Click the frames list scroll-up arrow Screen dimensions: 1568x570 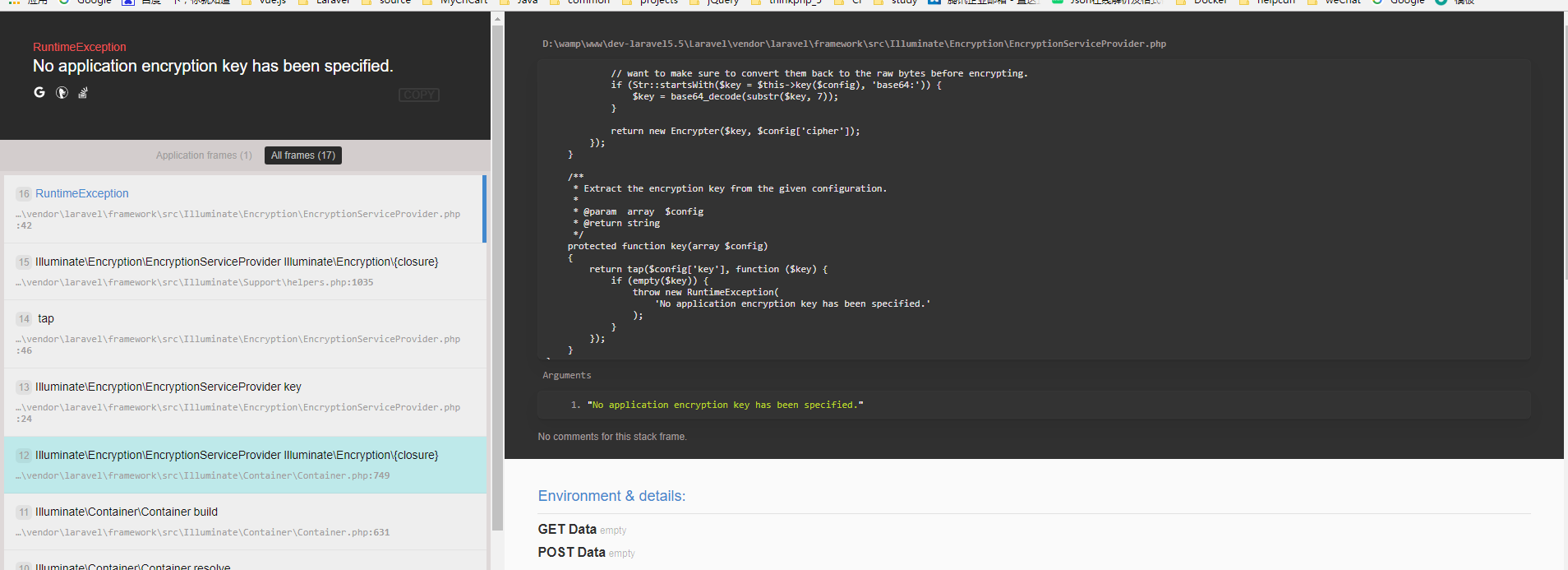(497, 18)
